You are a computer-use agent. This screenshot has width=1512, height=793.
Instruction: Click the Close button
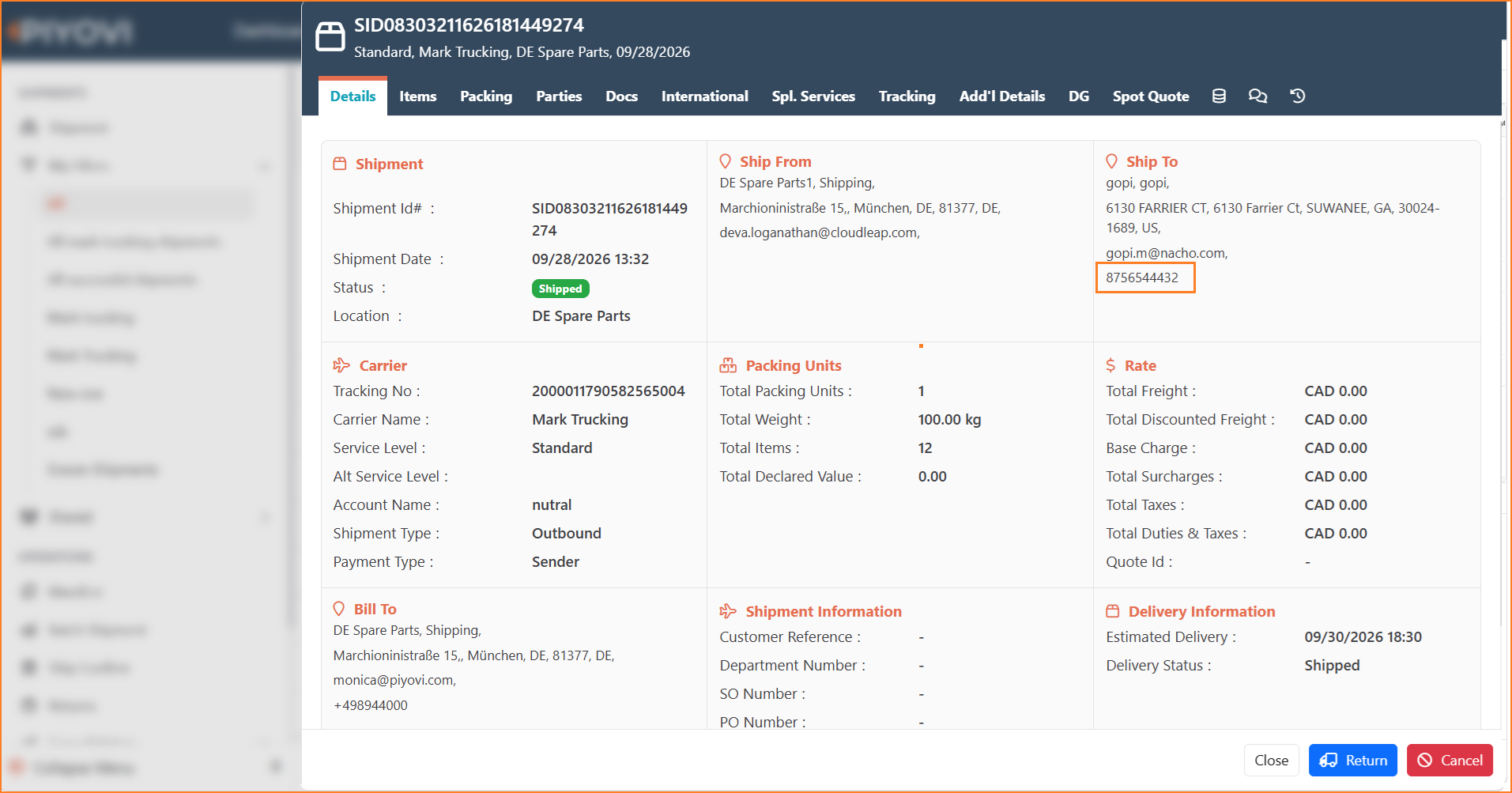[1271, 760]
